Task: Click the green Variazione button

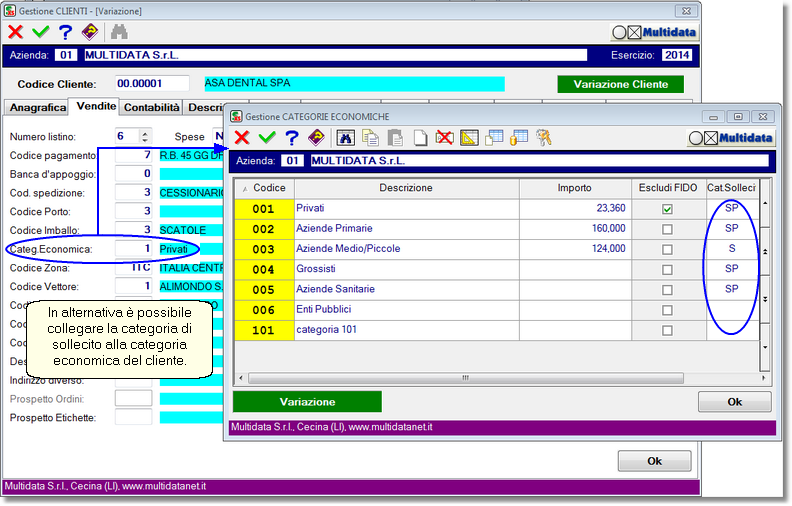Action: tap(307, 402)
